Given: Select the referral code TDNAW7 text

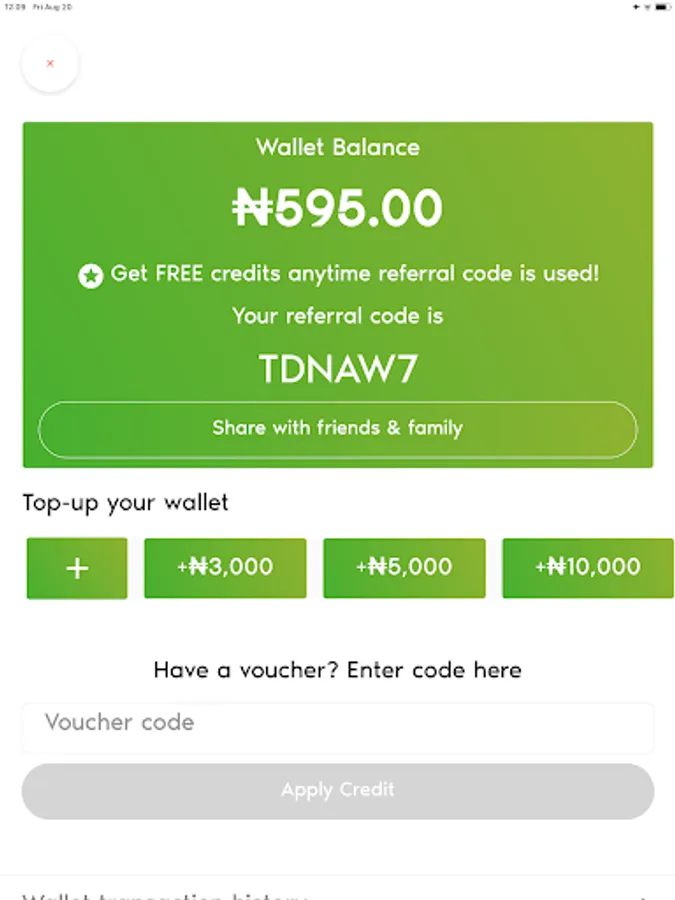Looking at the screenshot, I should (x=338, y=368).
